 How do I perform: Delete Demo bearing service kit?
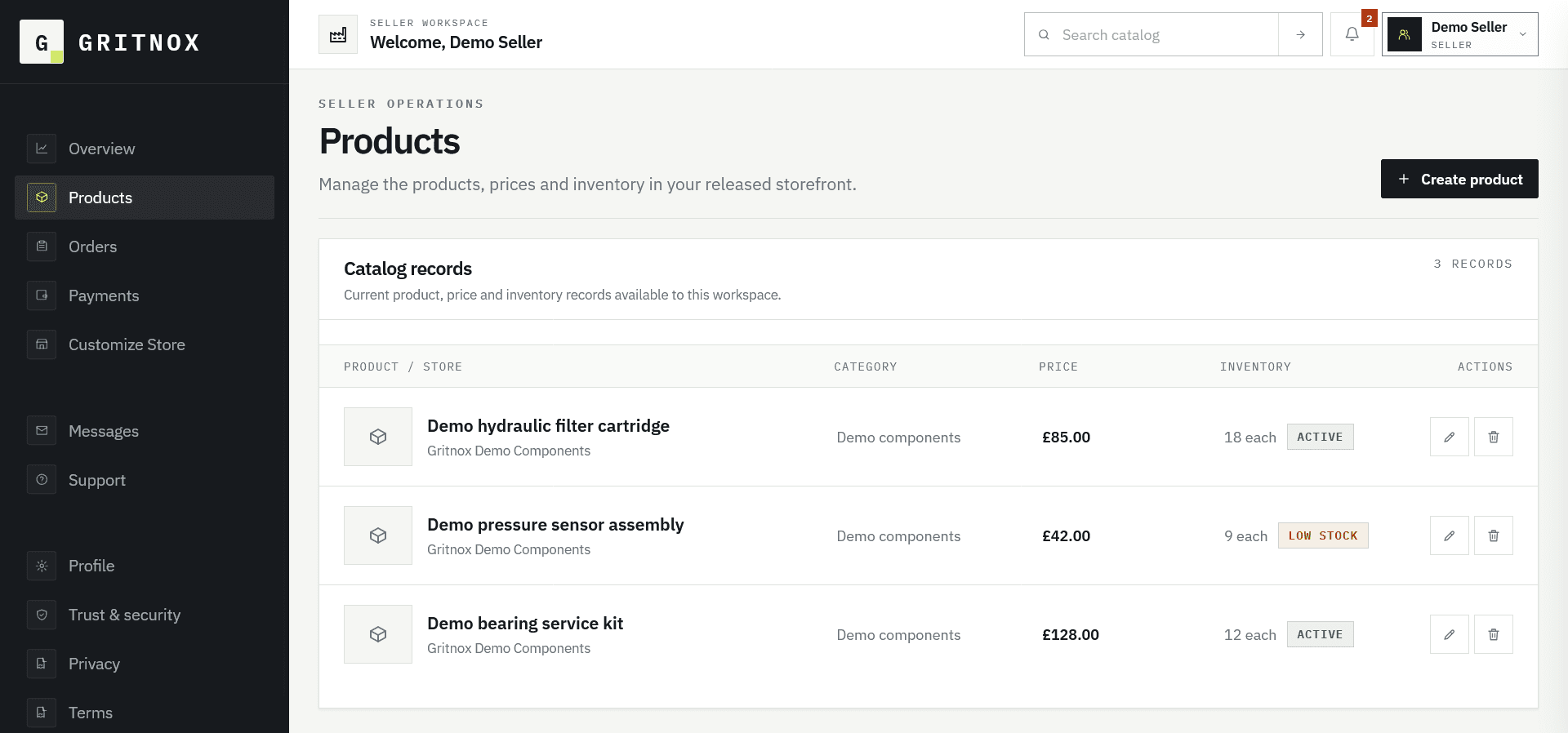pos(1494,634)
